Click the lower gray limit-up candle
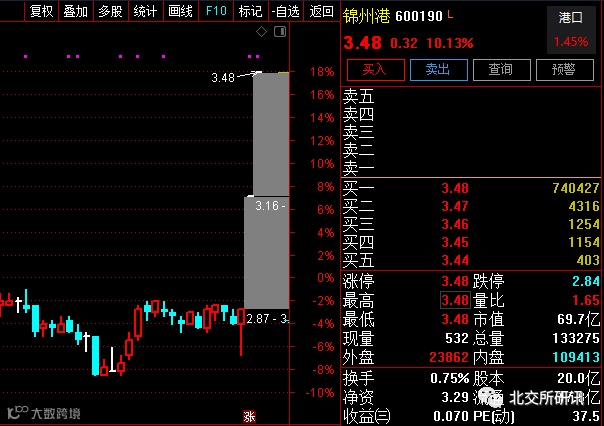This screenshot has width=604, height=426. point(267,253)
